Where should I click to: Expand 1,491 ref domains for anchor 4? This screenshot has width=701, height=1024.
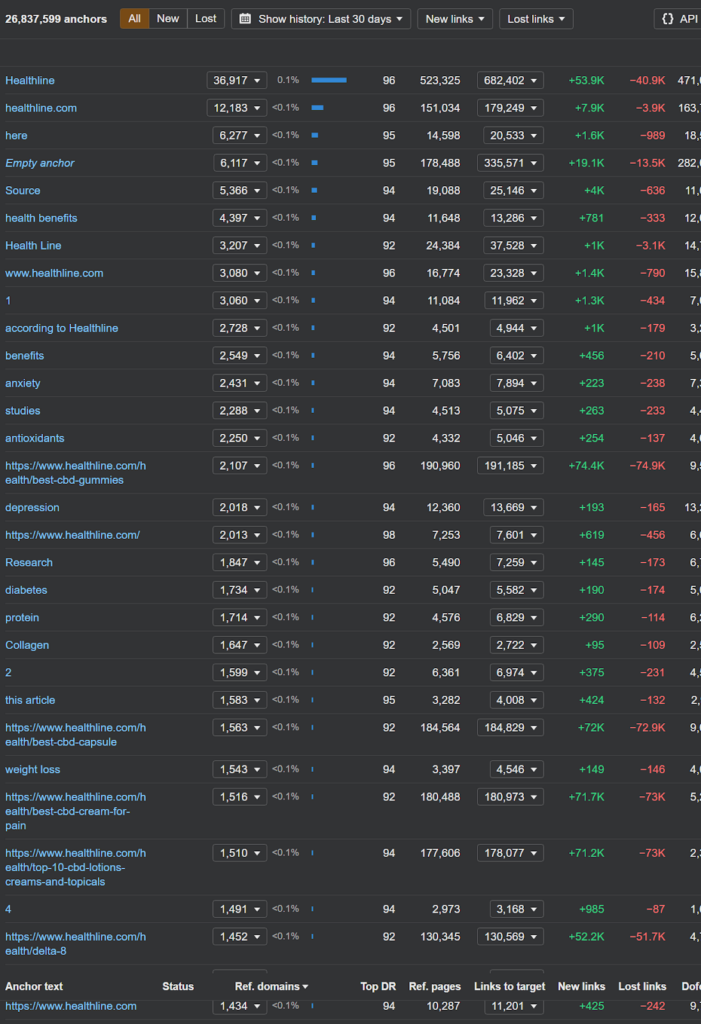[x=240, y=909]
